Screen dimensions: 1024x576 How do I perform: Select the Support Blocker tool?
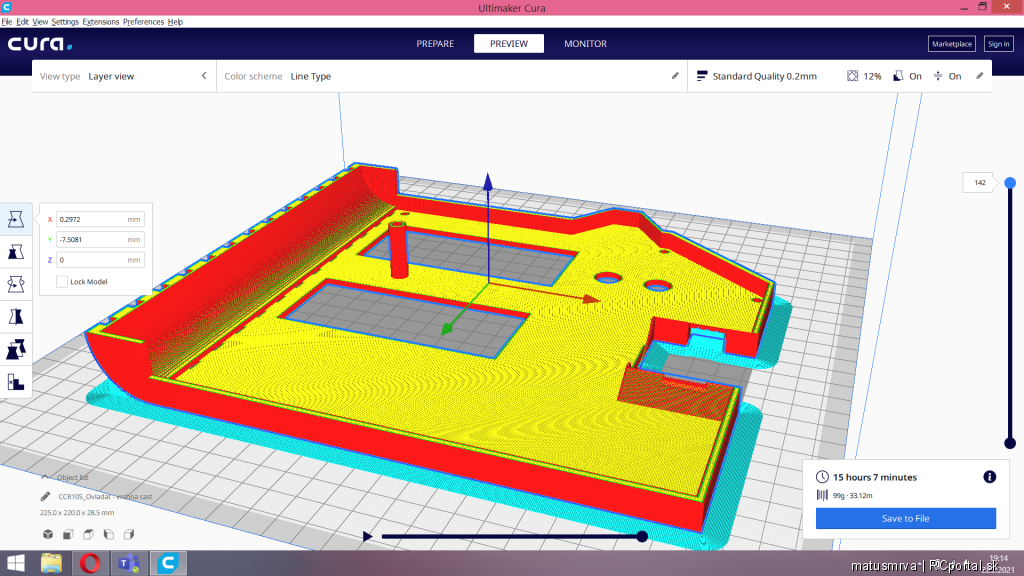tap(16, 382)
